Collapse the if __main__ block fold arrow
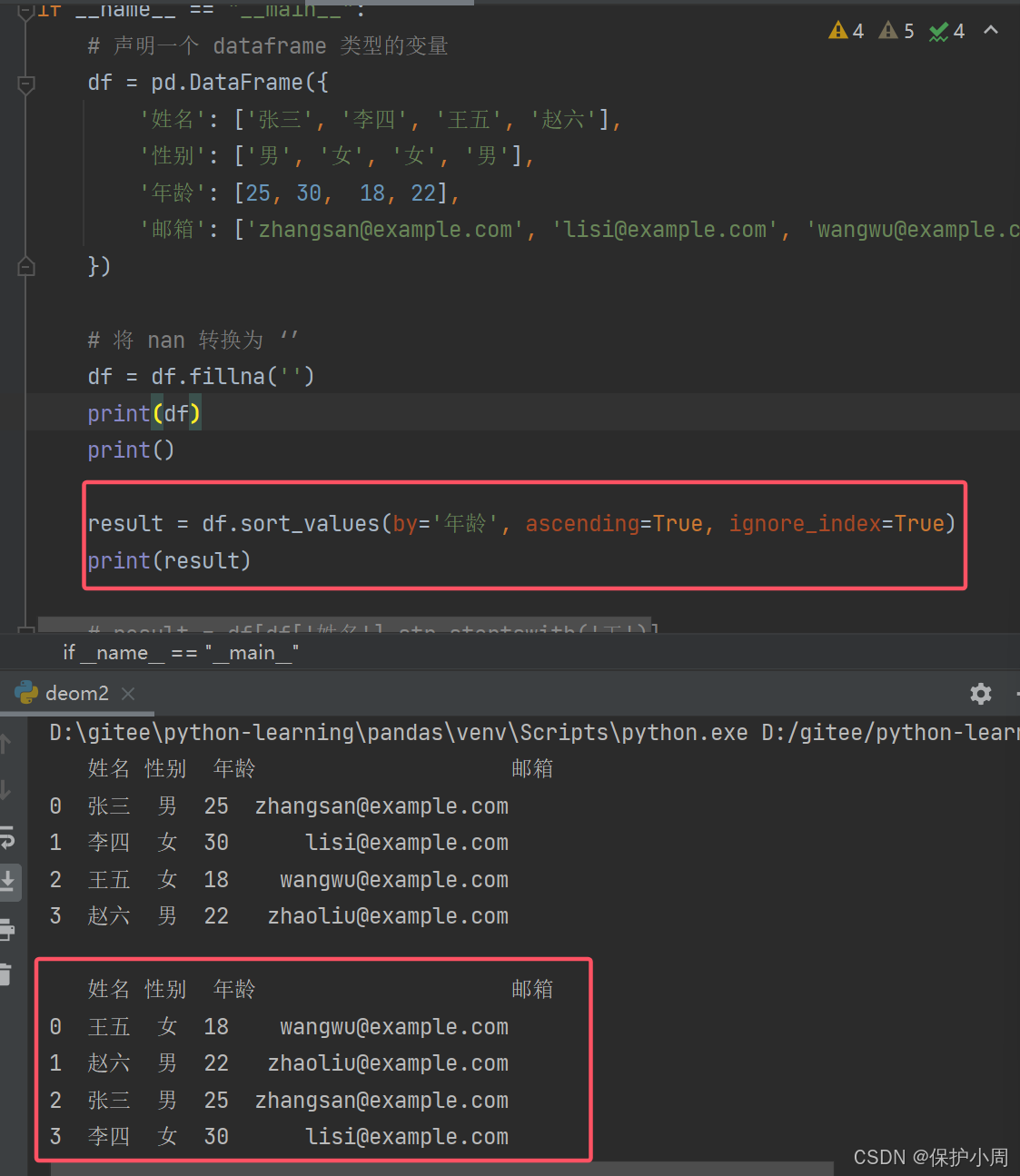Screen dimensions: 1020x1176 [x=25, y=9]
